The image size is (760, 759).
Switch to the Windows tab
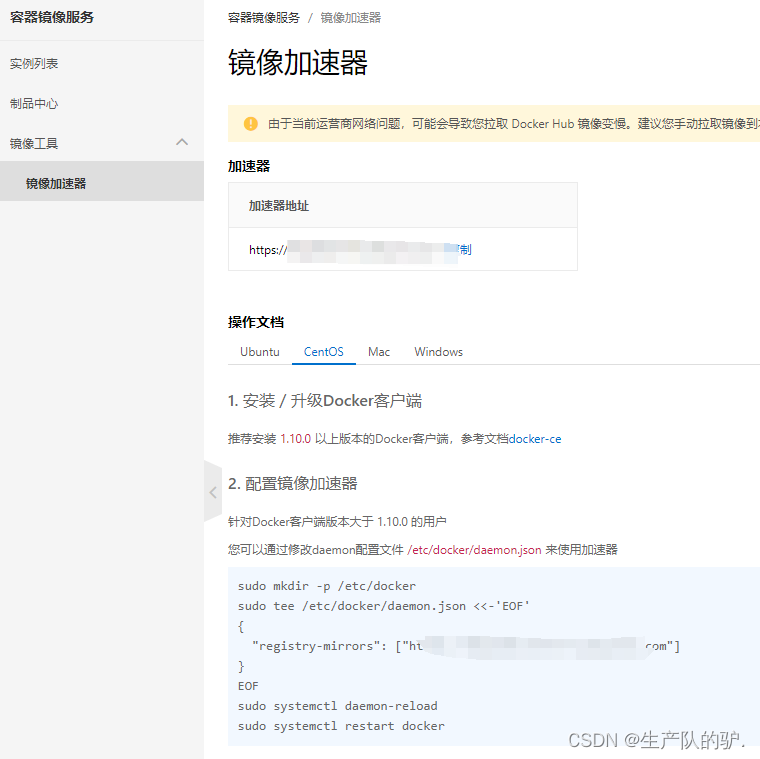tap(439, 352)
